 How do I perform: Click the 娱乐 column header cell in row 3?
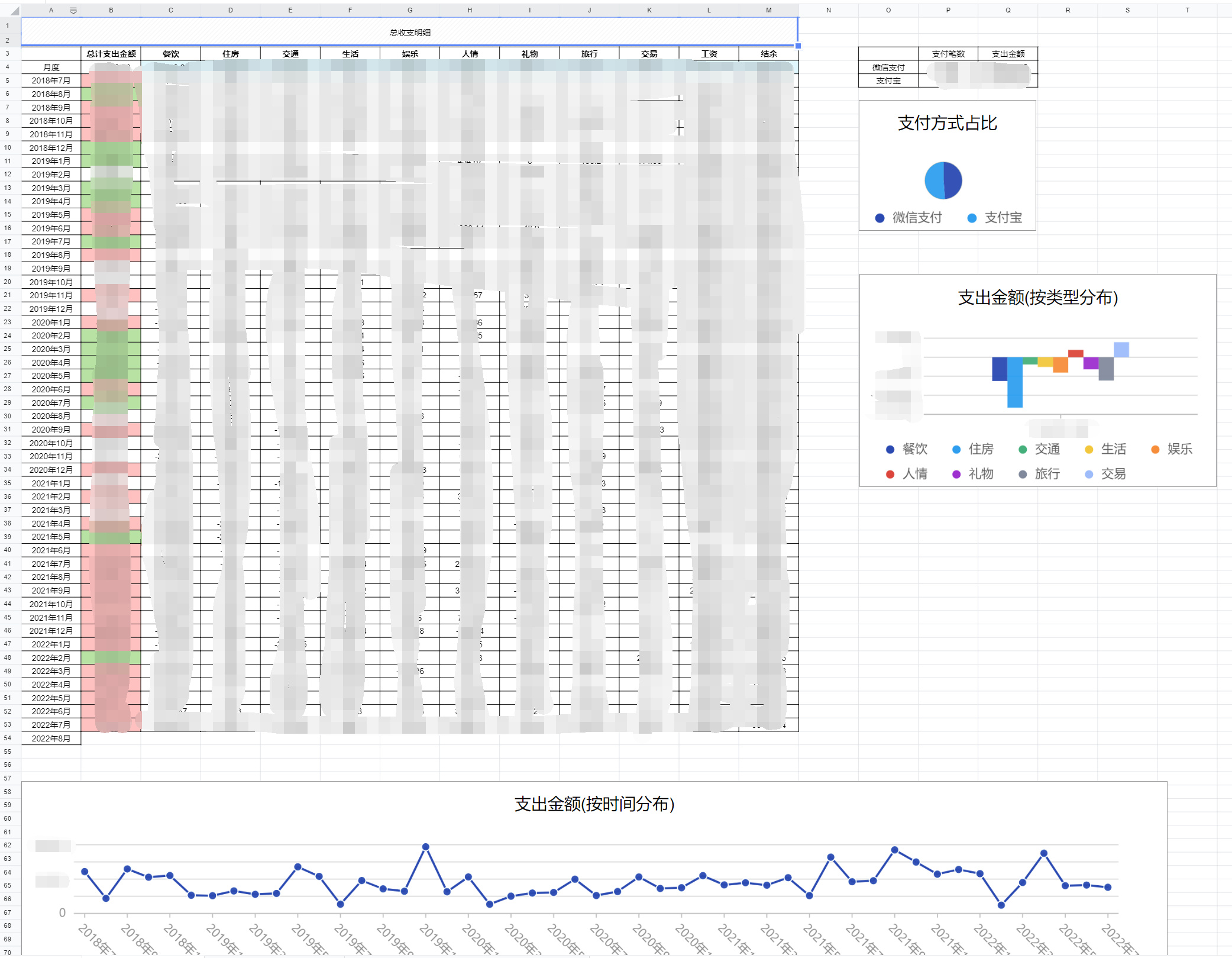coord(410,54)
